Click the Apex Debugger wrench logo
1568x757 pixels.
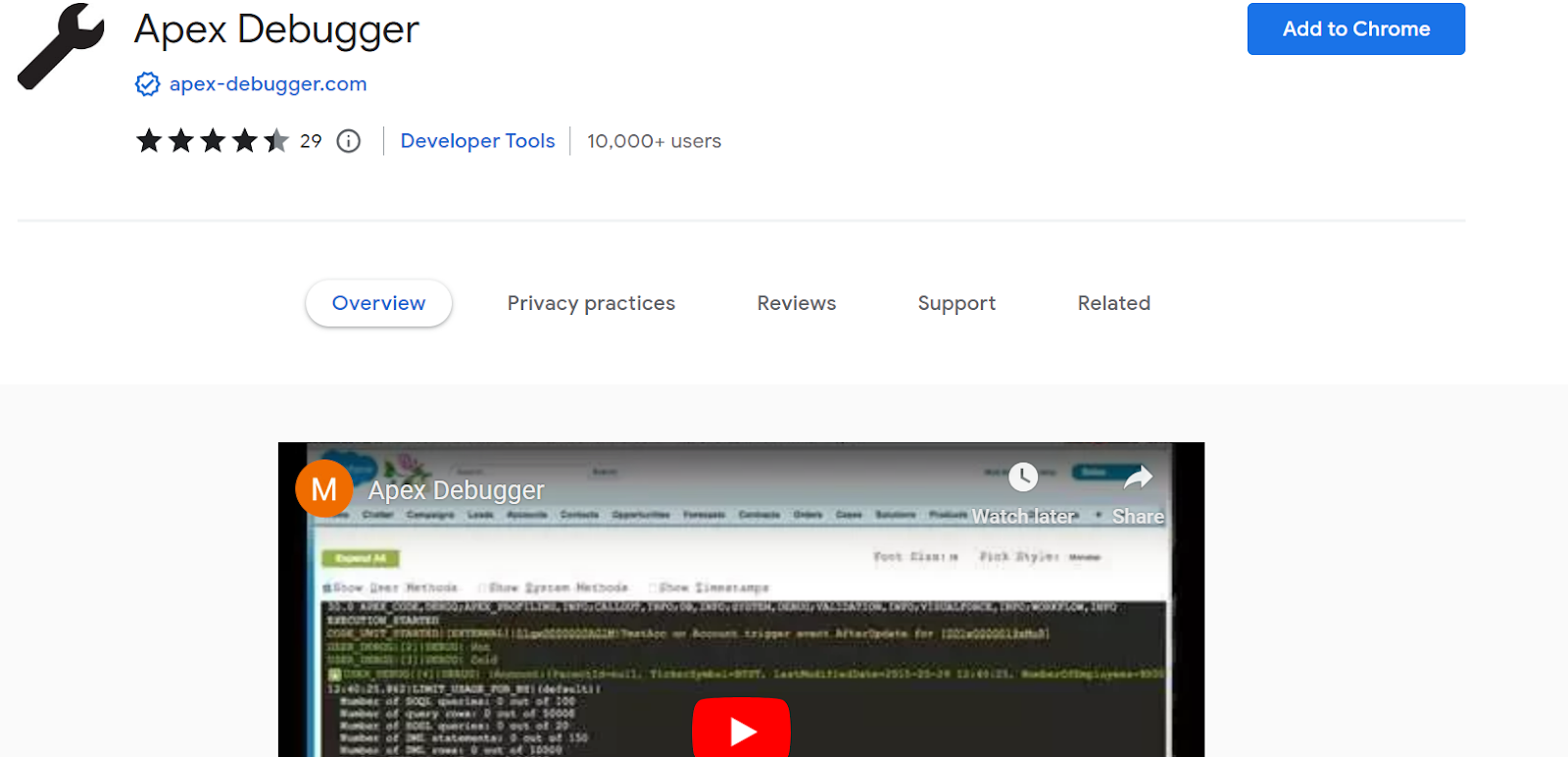point(61,46)
